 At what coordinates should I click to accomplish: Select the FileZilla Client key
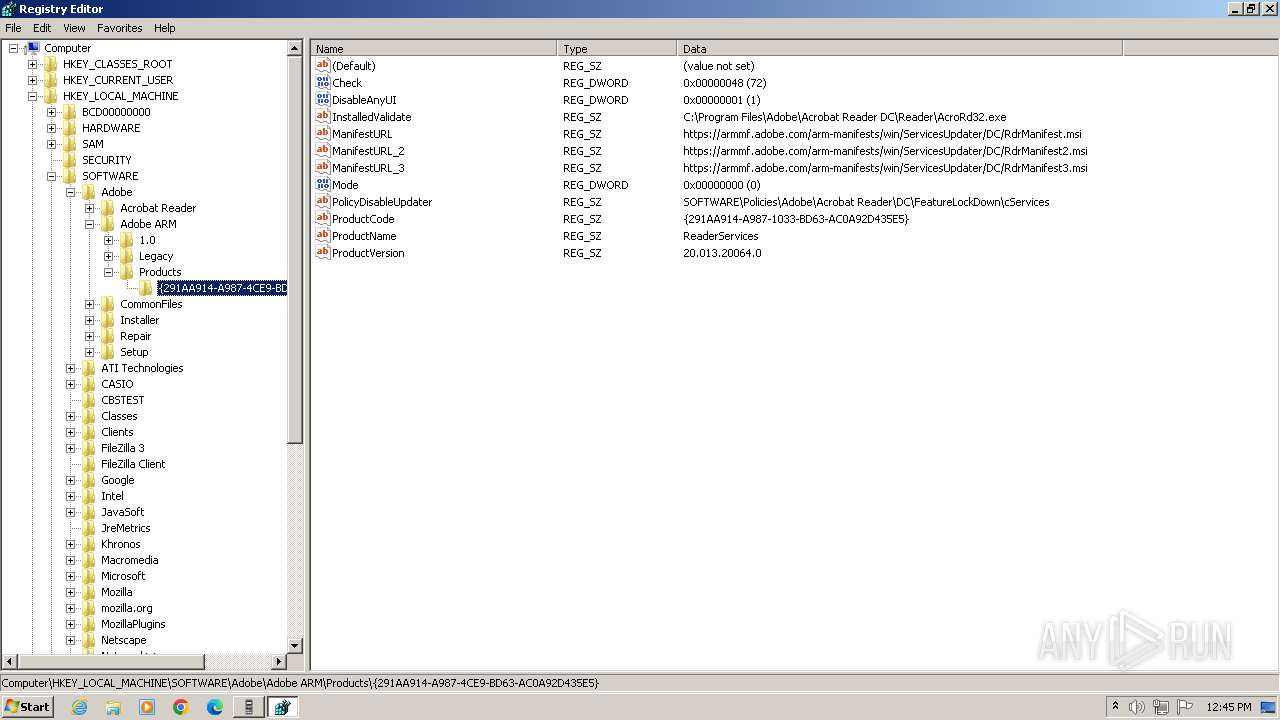pyautogui.click(x=133, y=464)
